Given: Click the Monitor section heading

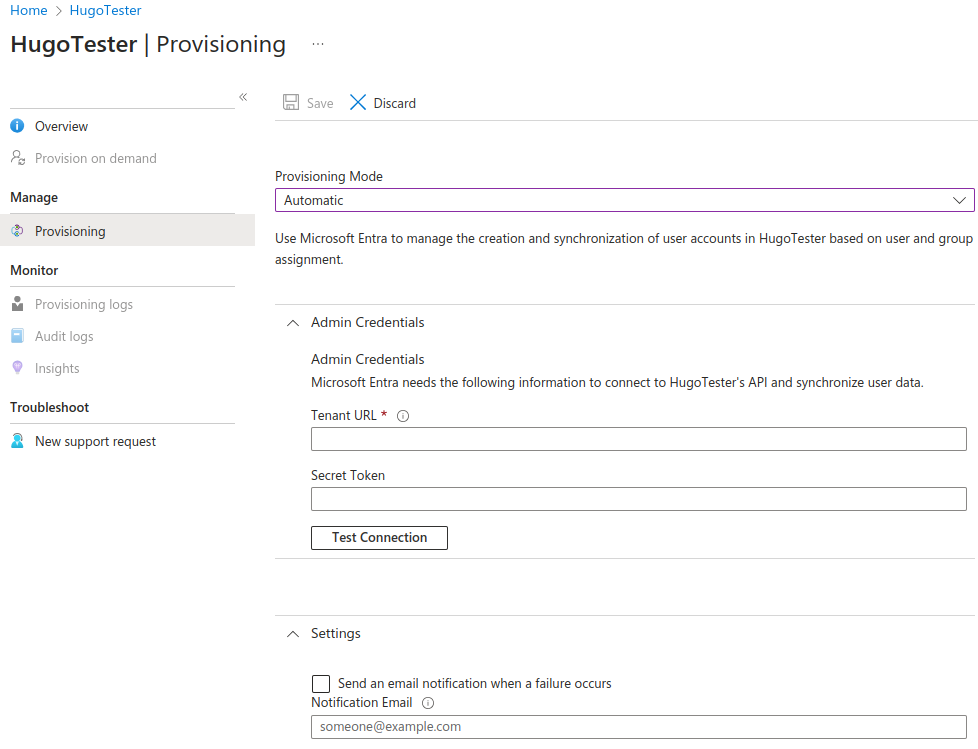Looking at the screenshot, I should [x=34, y=271].
